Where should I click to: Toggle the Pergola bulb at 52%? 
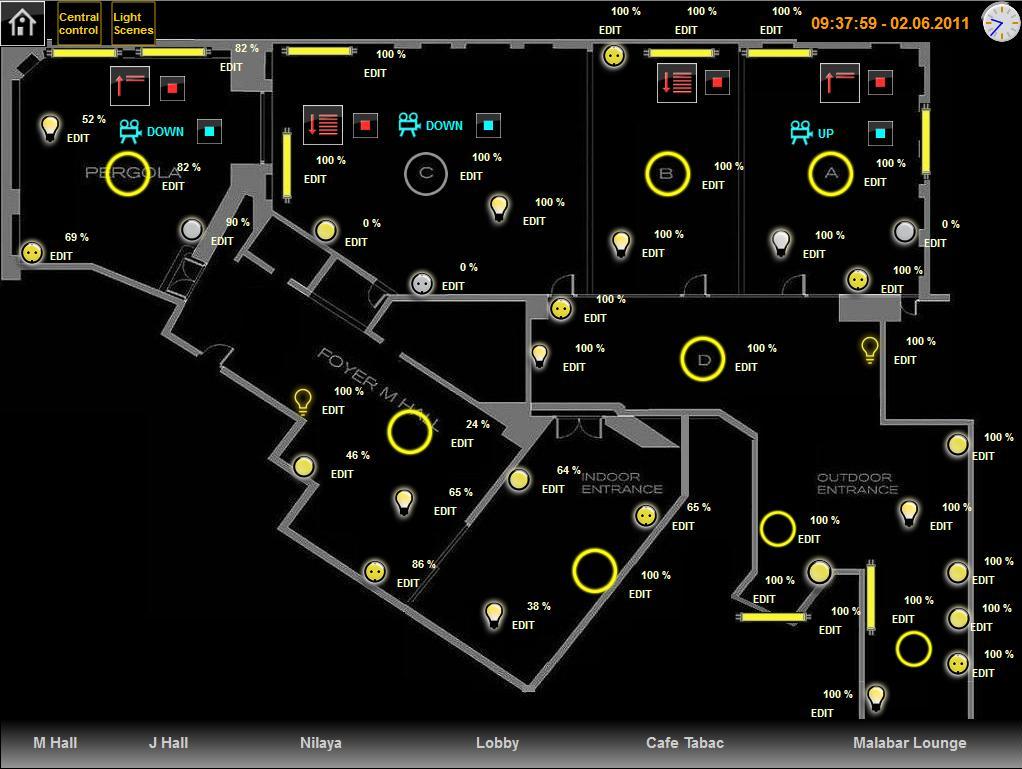[x=49, y=127]
